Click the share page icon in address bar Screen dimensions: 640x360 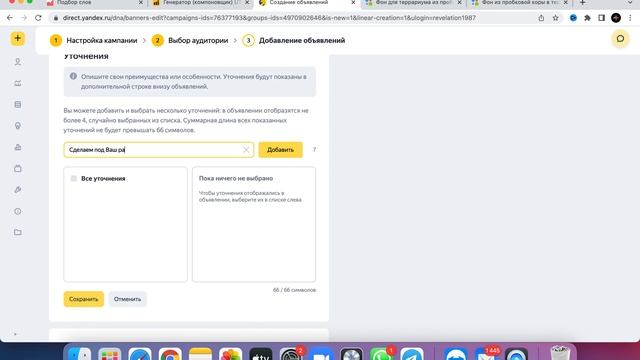click(541, 18)
